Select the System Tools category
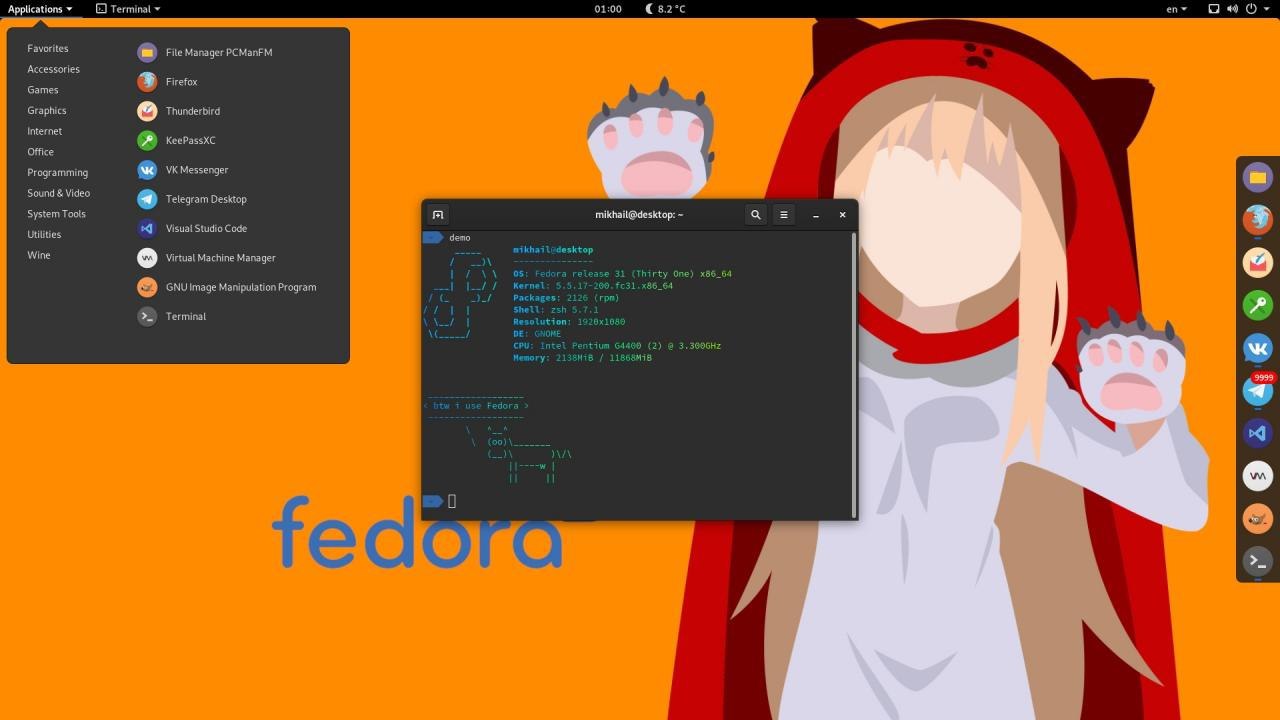The height and width of the screenshot is (720, 1280). click(57, 214)
